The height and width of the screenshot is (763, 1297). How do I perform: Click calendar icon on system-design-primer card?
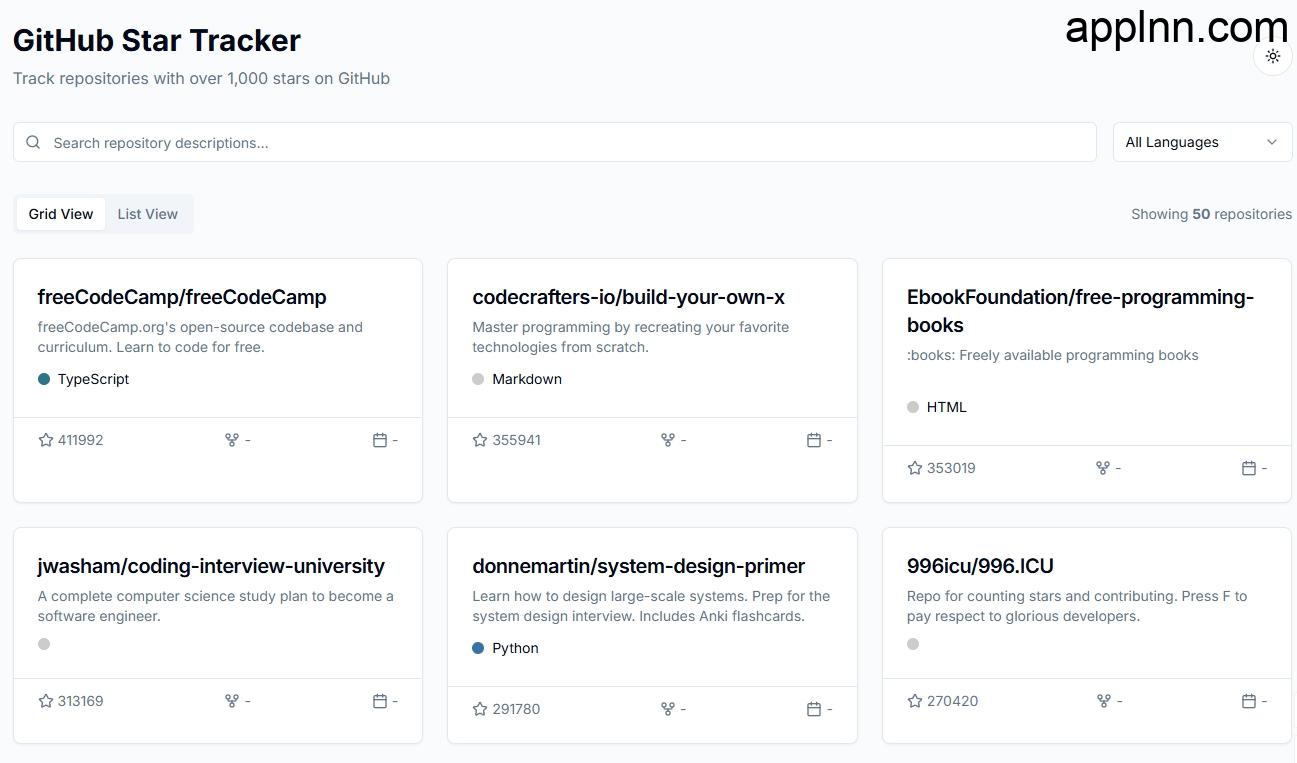[814, 709]
